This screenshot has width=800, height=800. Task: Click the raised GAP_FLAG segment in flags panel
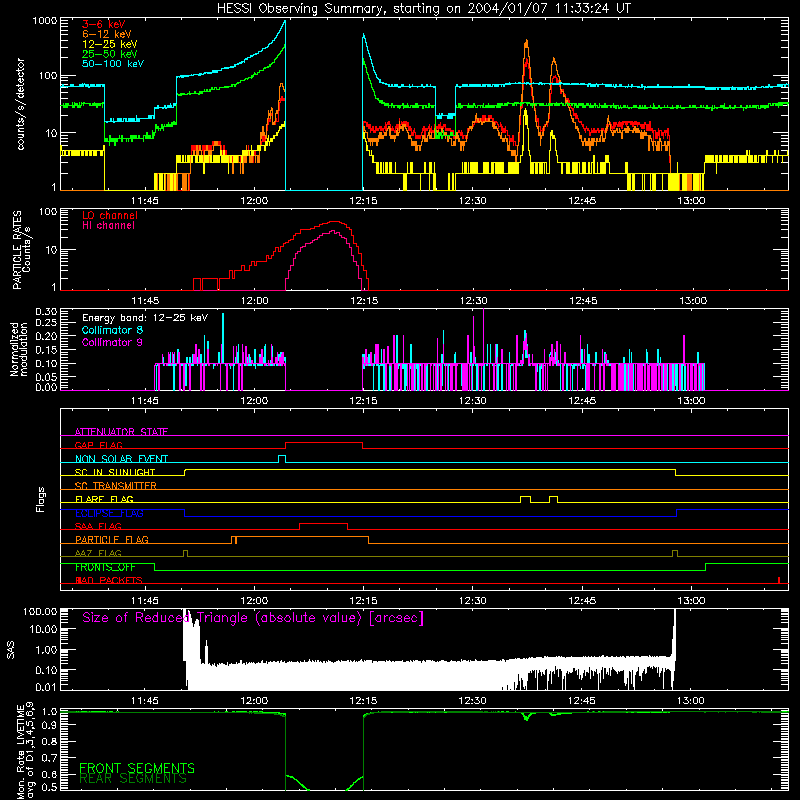[324, 443]
